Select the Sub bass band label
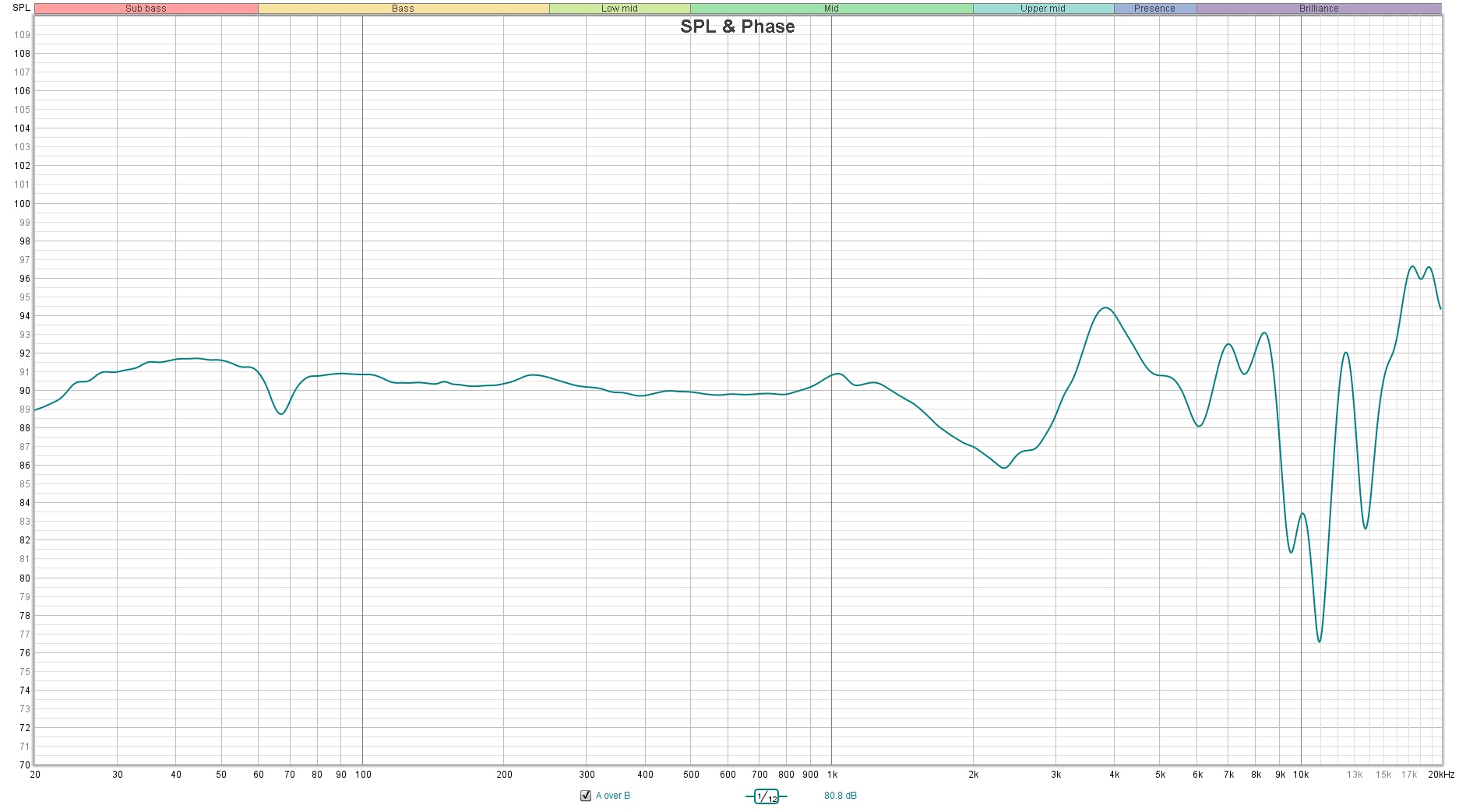 (146, 9)
